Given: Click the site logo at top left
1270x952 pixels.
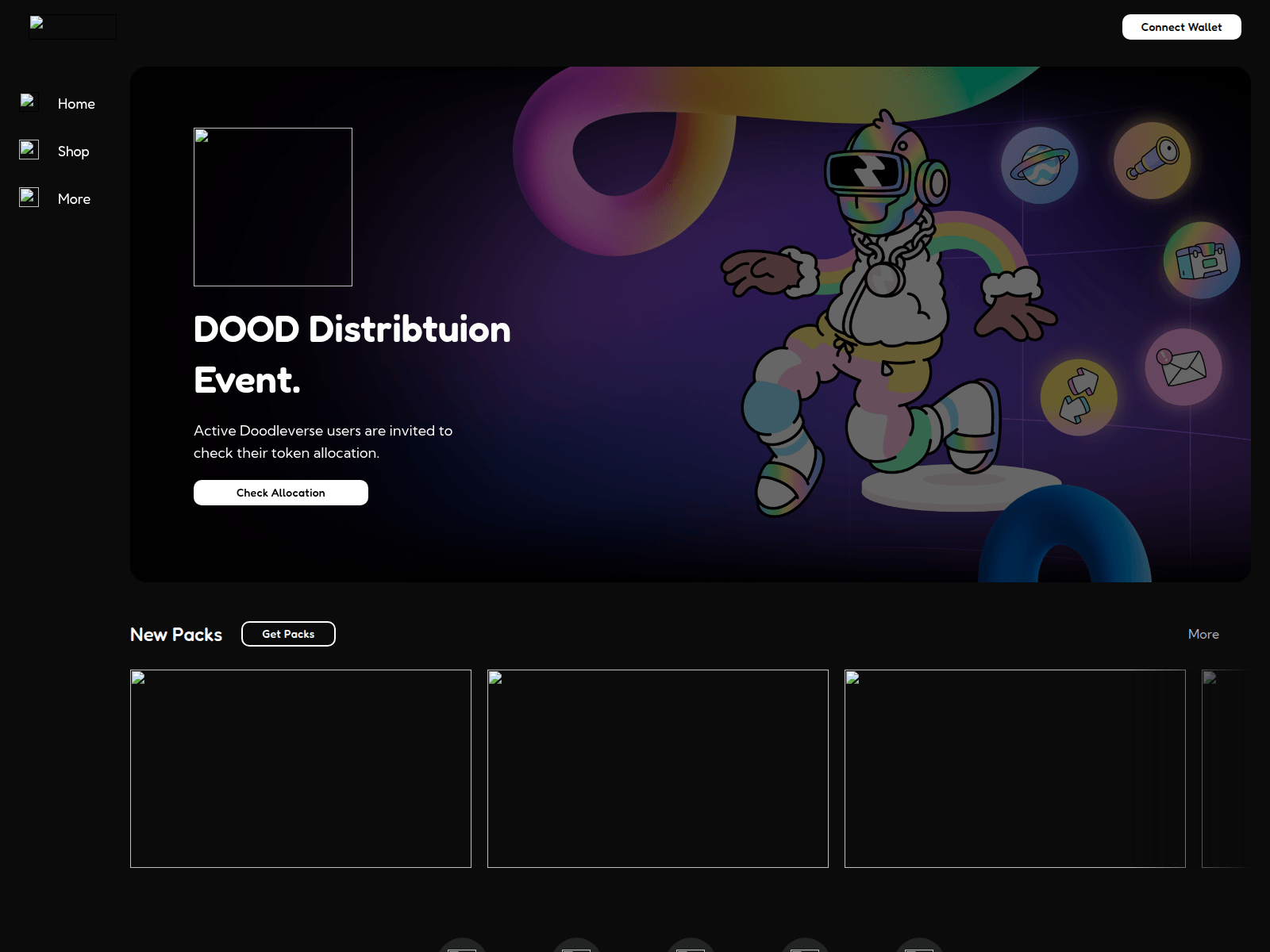Looking at the screenshot, I should pos(73,26).
